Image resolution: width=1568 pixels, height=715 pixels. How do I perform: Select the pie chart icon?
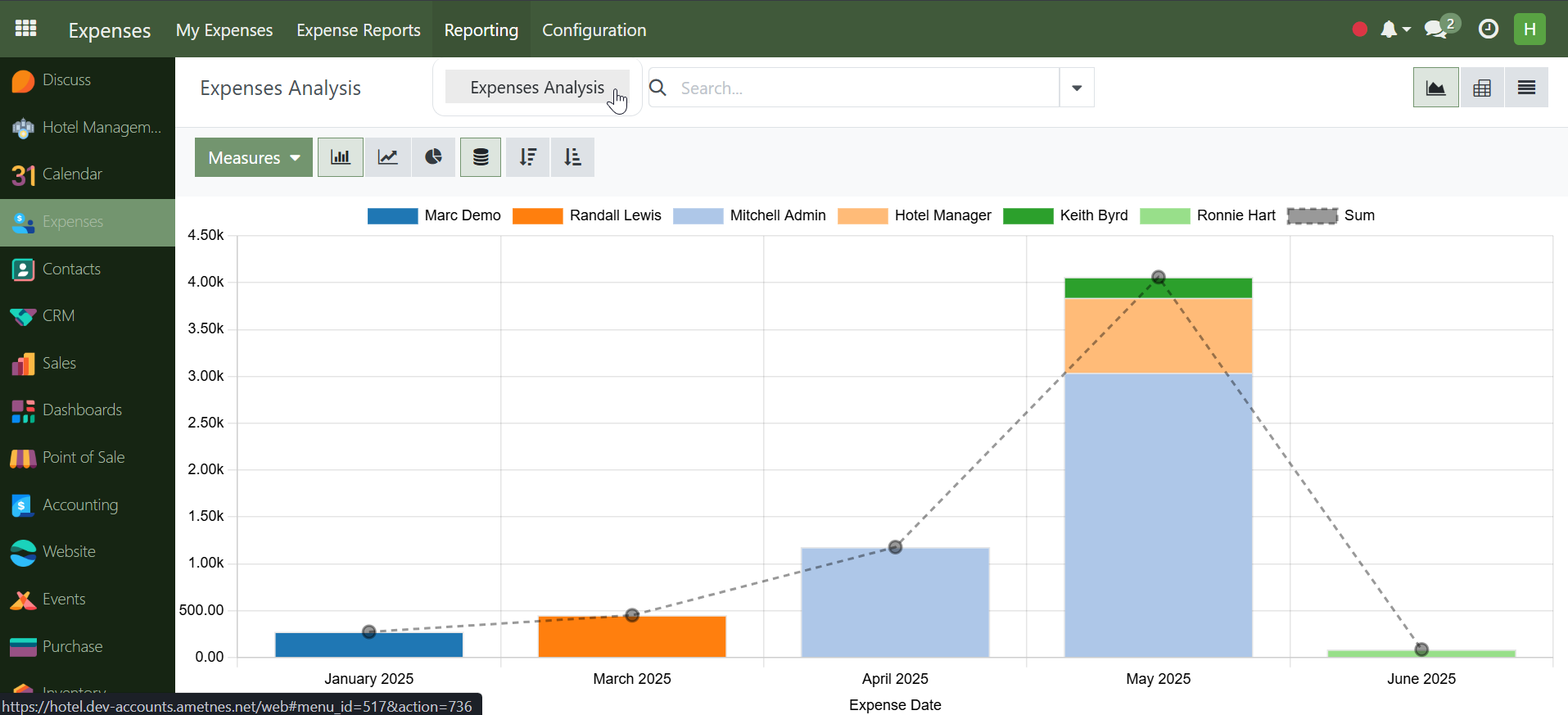click(433, 157)
